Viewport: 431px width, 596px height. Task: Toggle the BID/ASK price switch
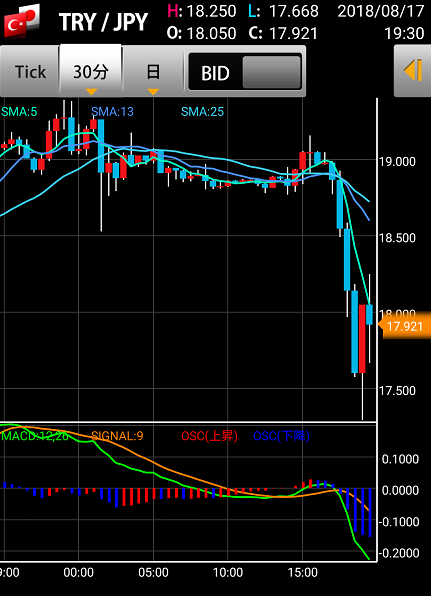coord(245,72)
